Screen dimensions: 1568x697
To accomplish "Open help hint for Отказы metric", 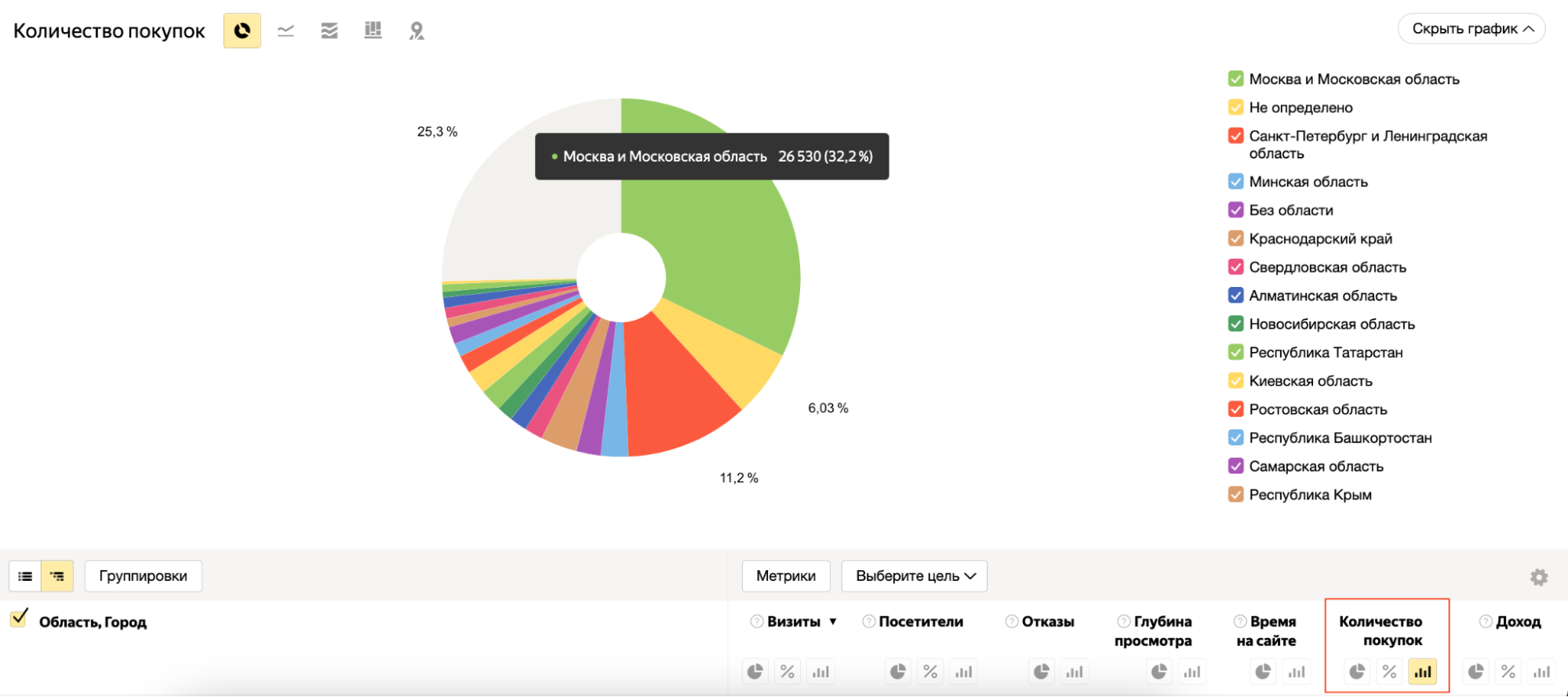I will (1012, 622).
